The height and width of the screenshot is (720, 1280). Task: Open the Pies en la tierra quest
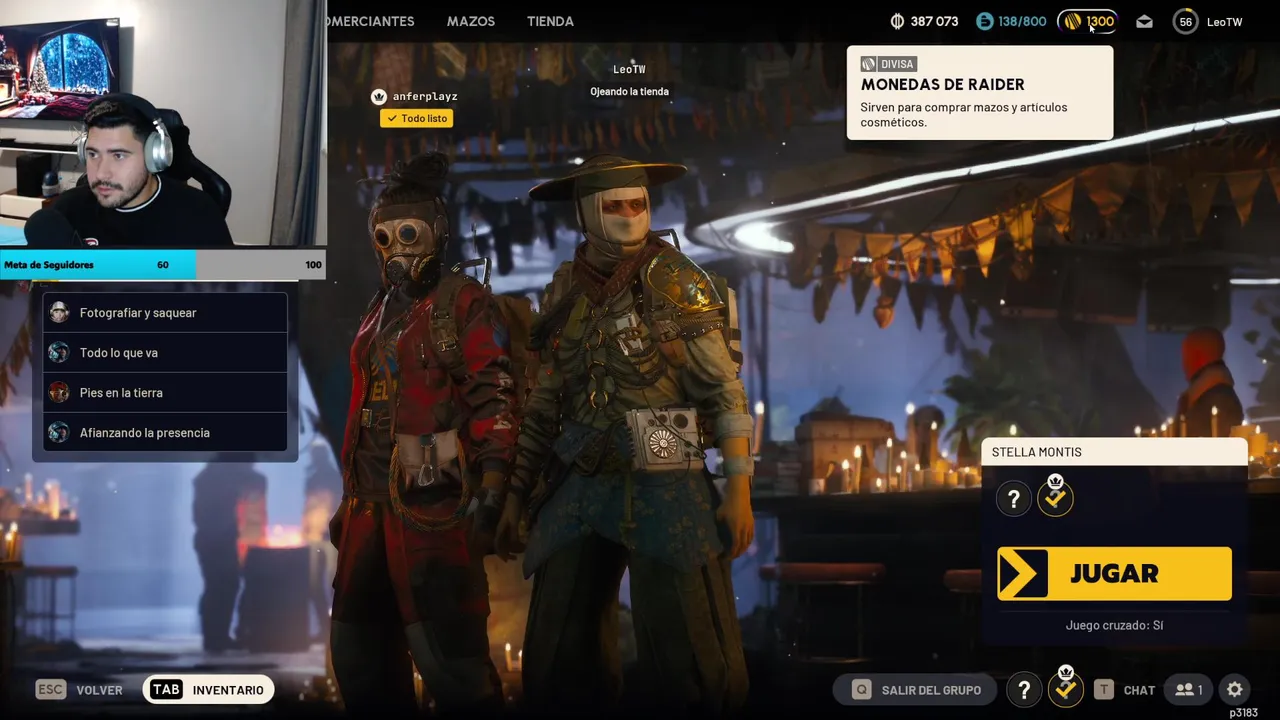coord(166,393)
